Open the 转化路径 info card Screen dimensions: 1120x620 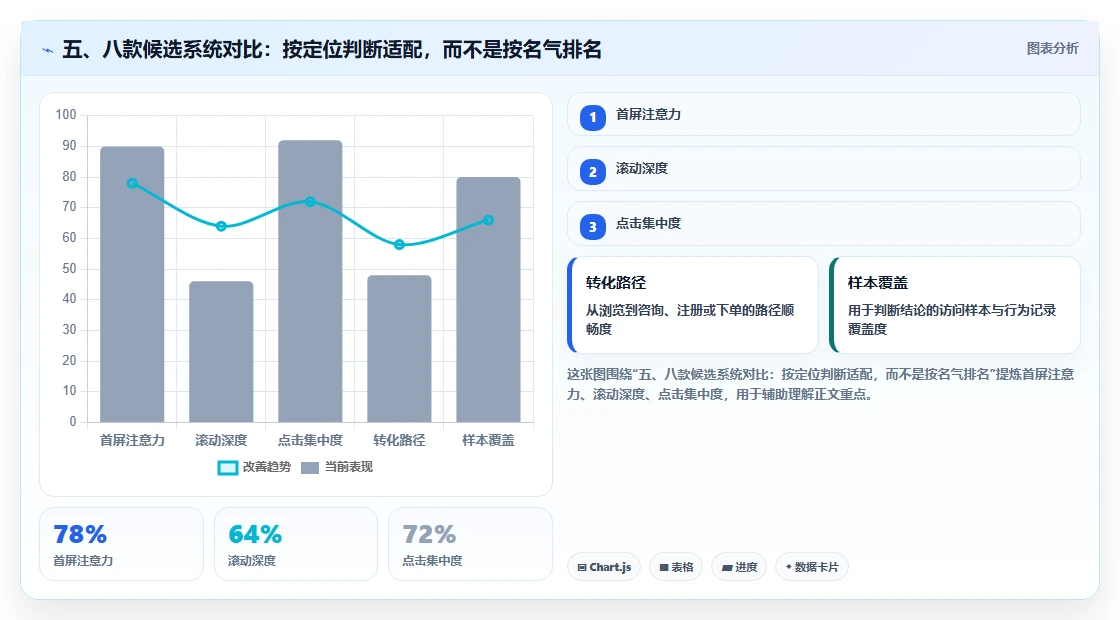693,305
